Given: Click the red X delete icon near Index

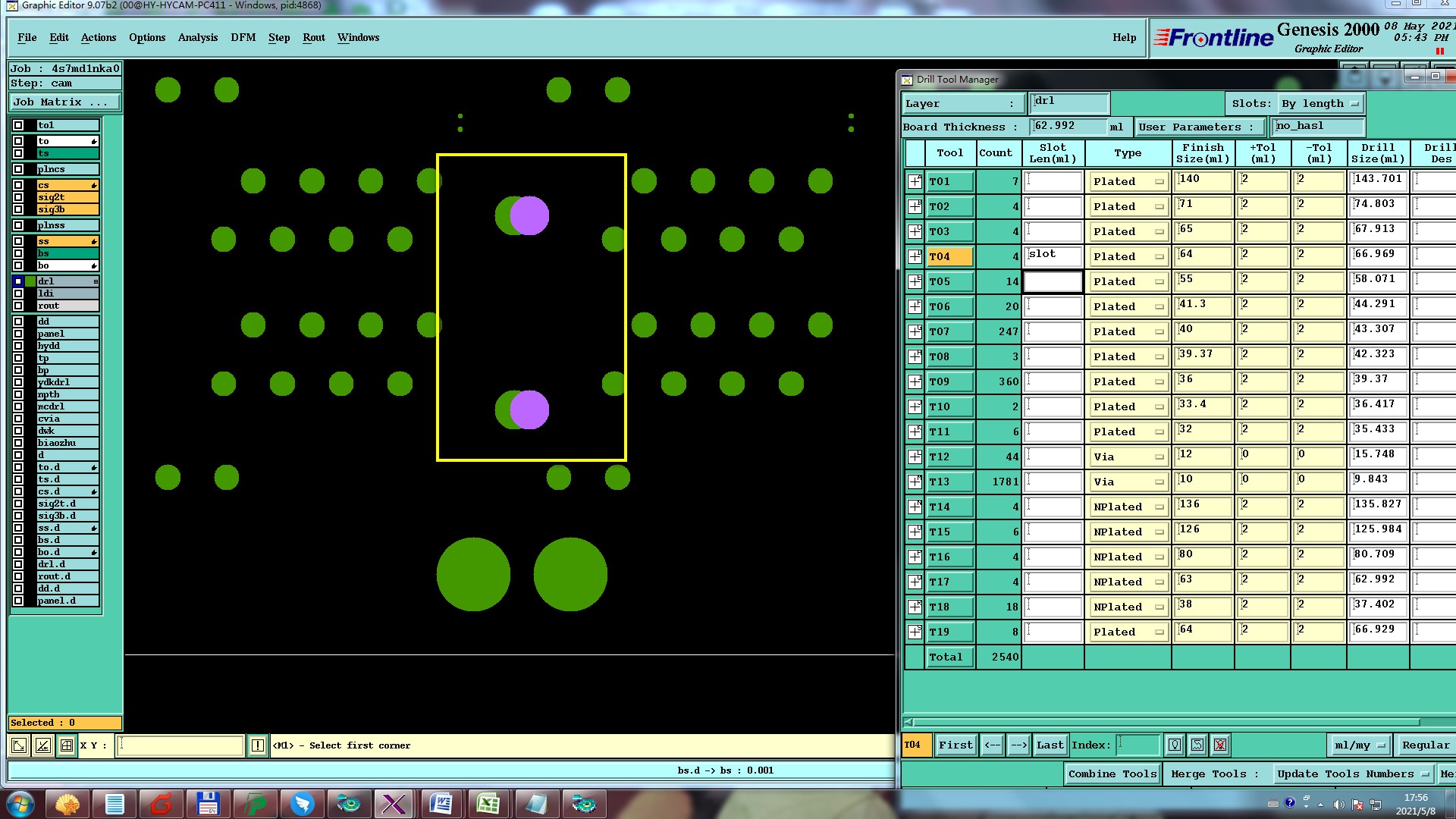Looking at the screenshot, I should pyautogui.click(x=1220, y=745).
